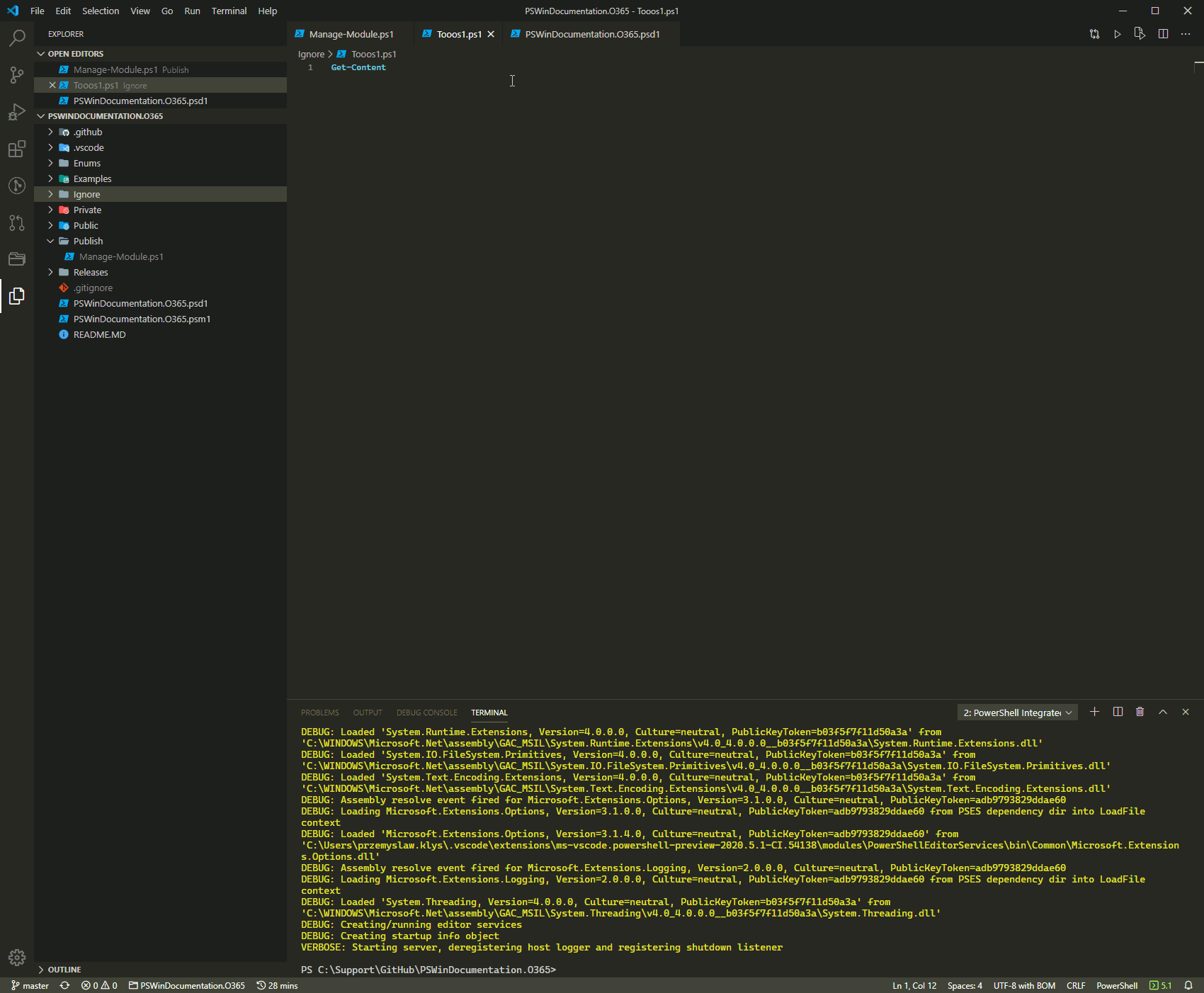Switch to Manage-Module.ps1 tab
Image resolution: width=1204 pixels, height=993 pixels.
(351, 34)
